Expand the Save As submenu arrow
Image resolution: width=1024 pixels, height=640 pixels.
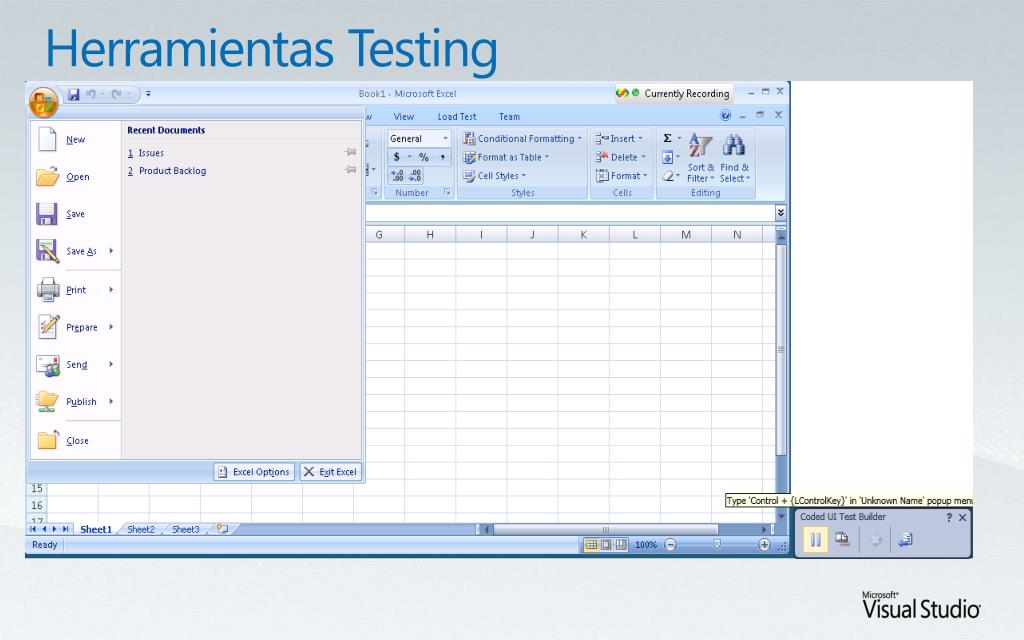tap(111, 251)
